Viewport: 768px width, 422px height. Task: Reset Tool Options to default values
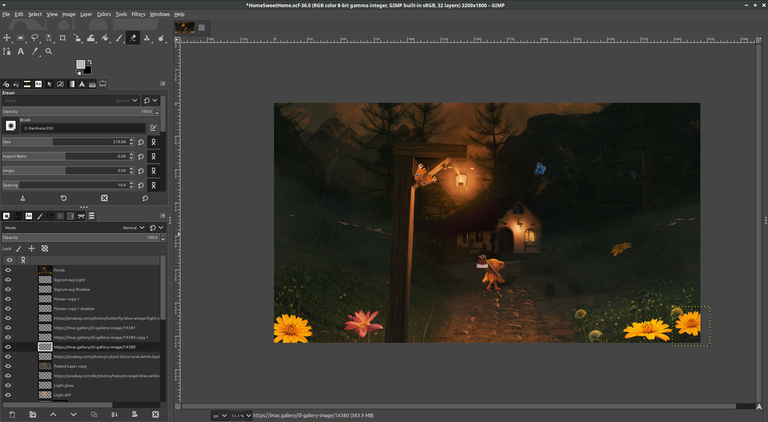(x=145, y=198)
